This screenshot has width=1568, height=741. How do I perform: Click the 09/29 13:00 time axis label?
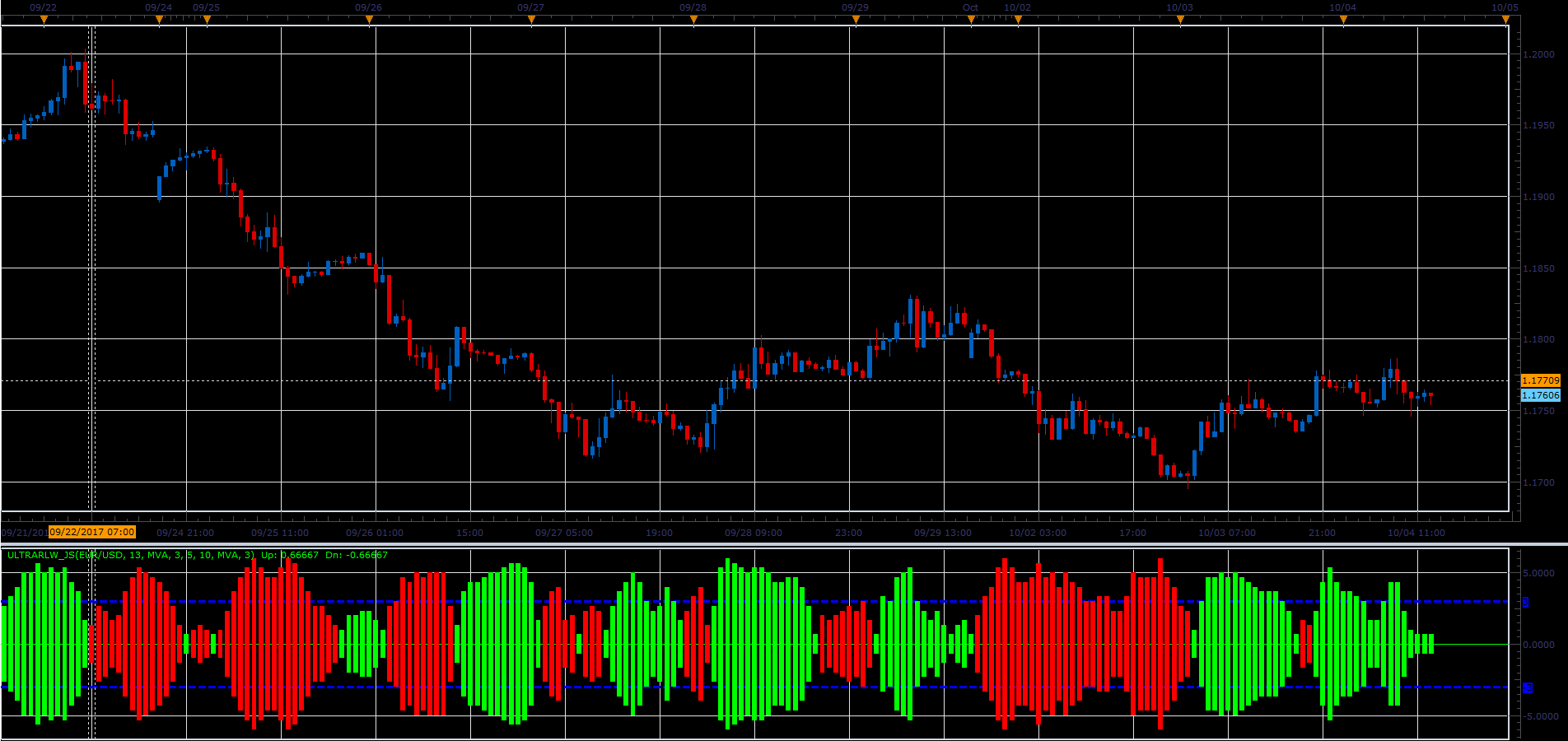943,533
